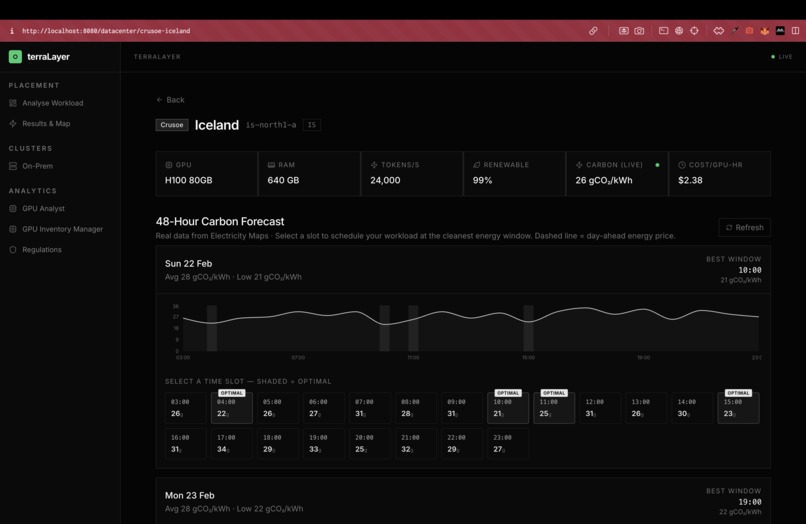
Task: Click the shaded 04:00 bar on chart
Action: [212, 328]
